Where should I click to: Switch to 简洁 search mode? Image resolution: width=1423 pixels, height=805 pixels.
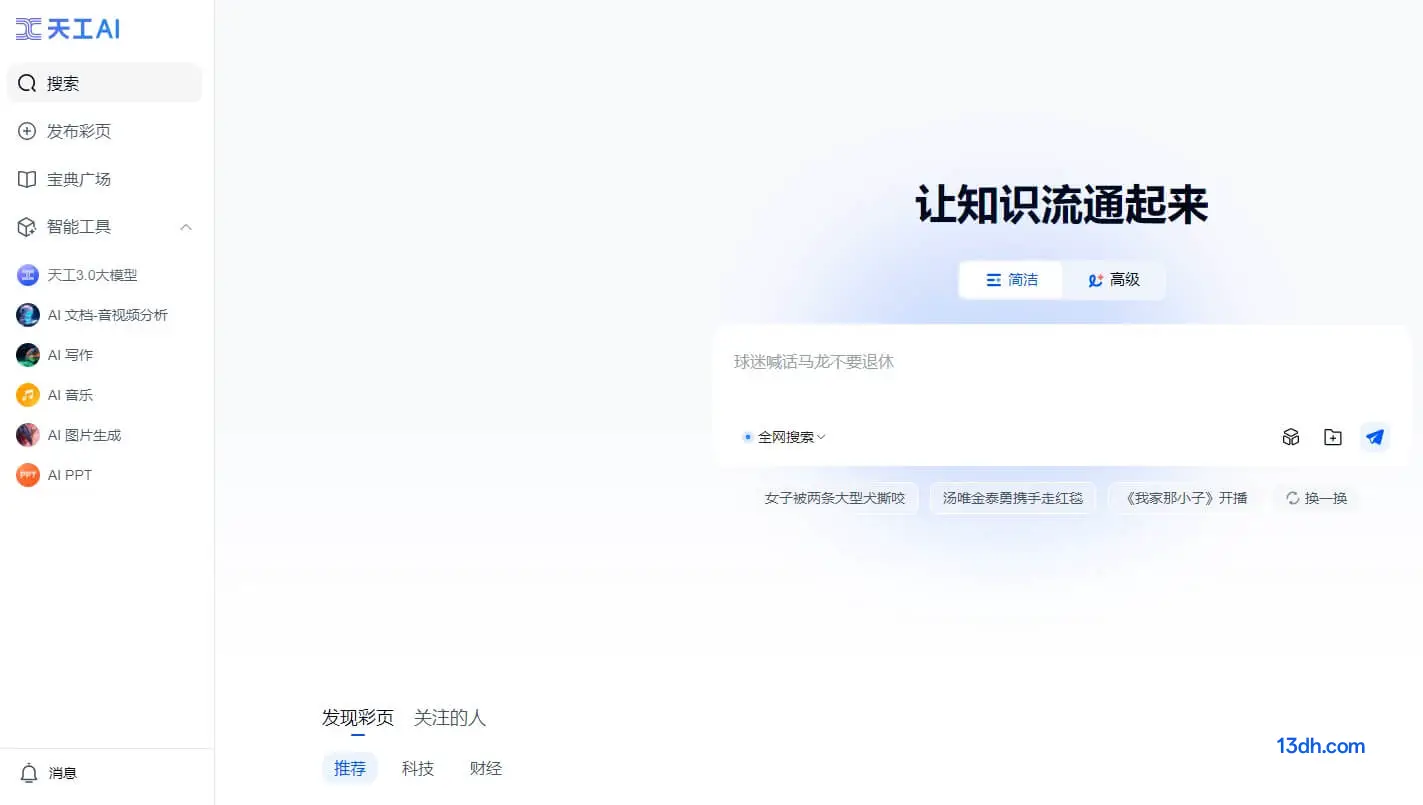pyautogui.click(x=1011, y=280)
